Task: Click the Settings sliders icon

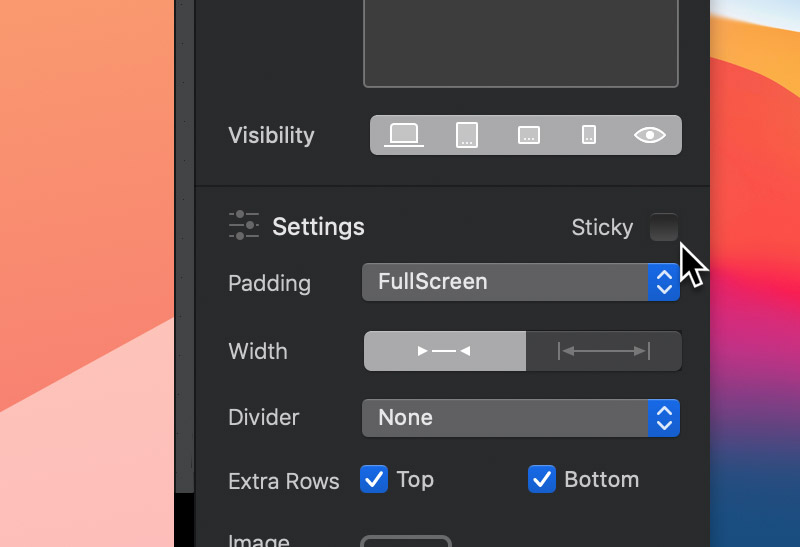Action: pyautogui.click(x=243, y=225)
